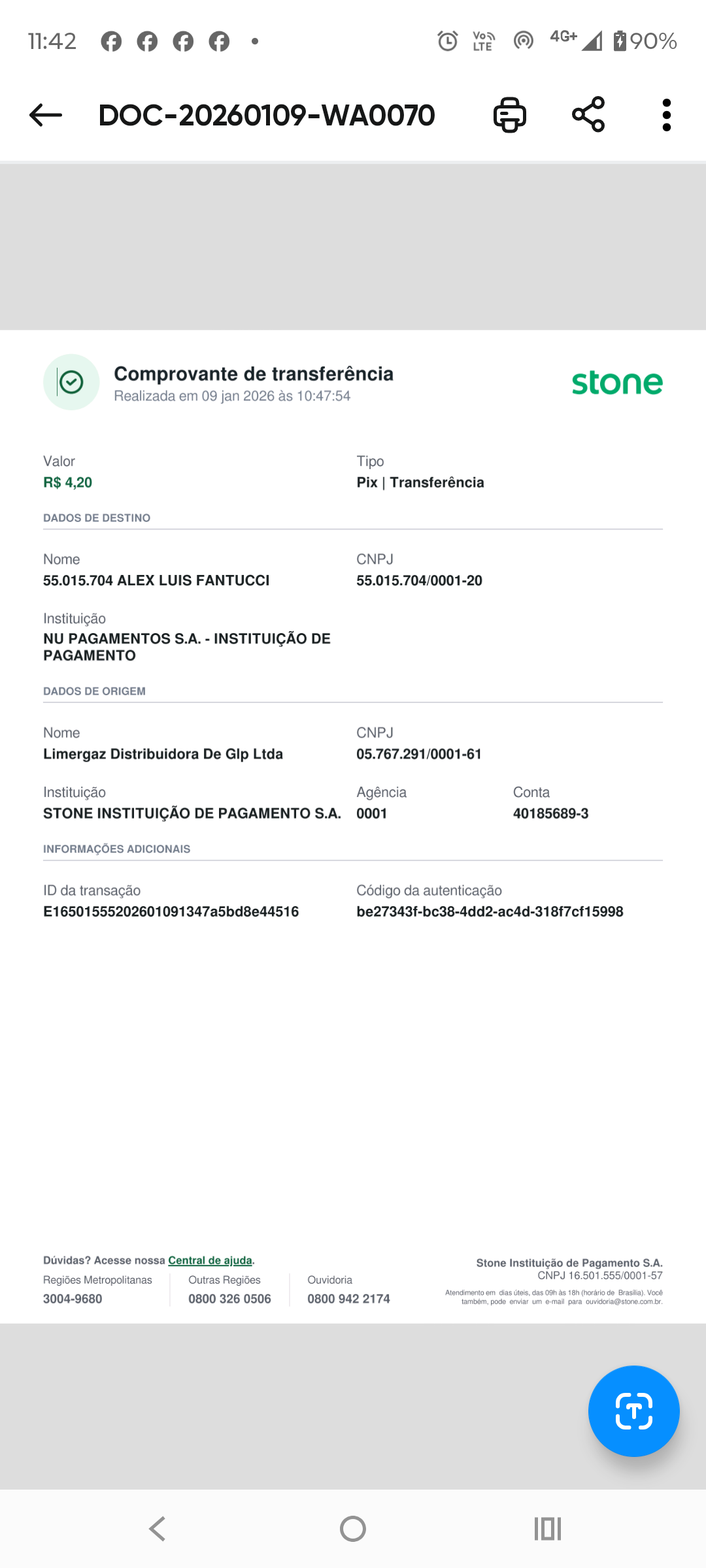706x1568 pixels.
Task: Open recent apps from the navigation bar
Action: point(548,1529)
